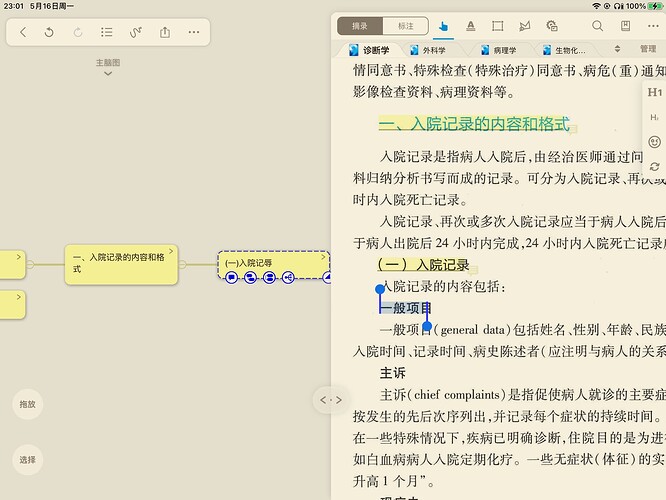Click the 主诉 bold heading in document
Screen dimensions: 666x500
(392, 373)
